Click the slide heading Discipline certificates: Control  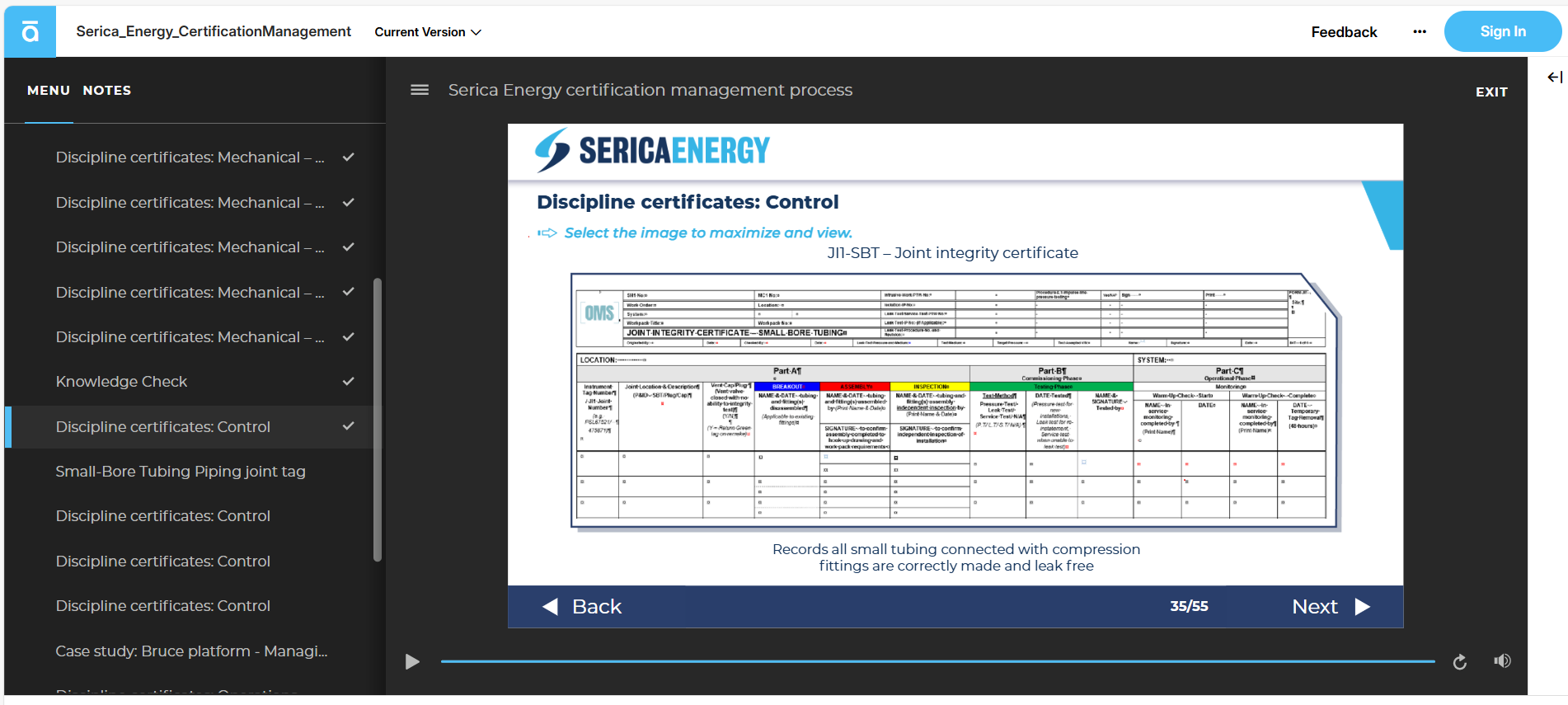pyautogui.click(x=688, y=202)
